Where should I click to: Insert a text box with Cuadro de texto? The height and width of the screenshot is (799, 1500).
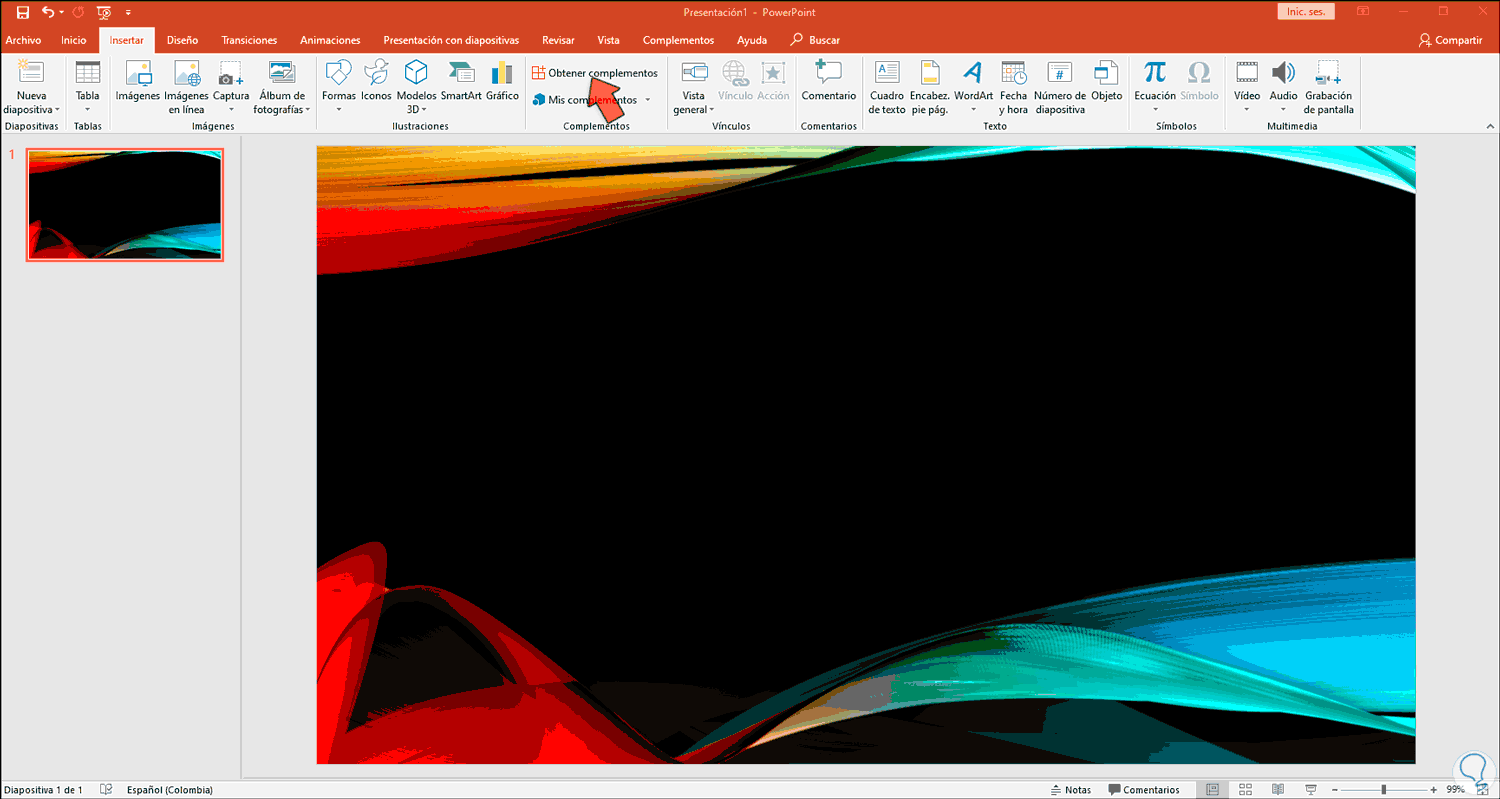[x=886, y=81]
